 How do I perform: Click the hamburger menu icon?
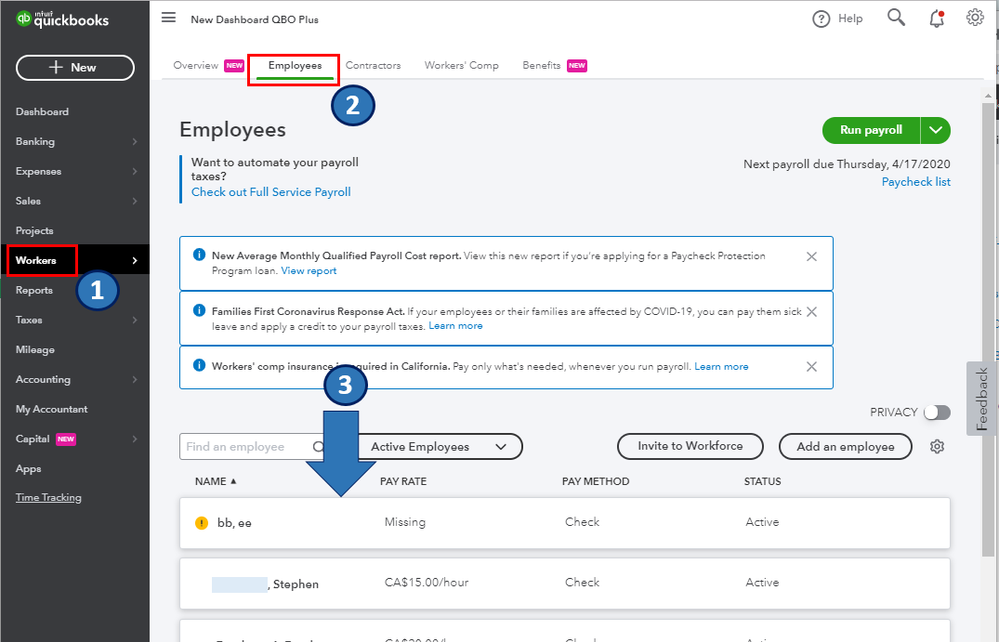168,18
